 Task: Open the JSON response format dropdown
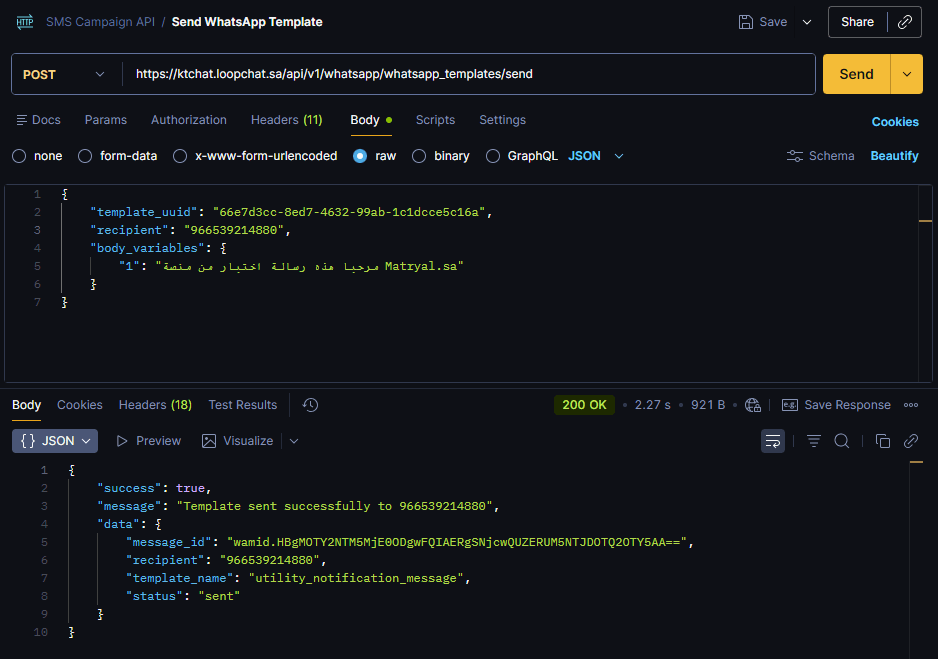coord(55,441)
